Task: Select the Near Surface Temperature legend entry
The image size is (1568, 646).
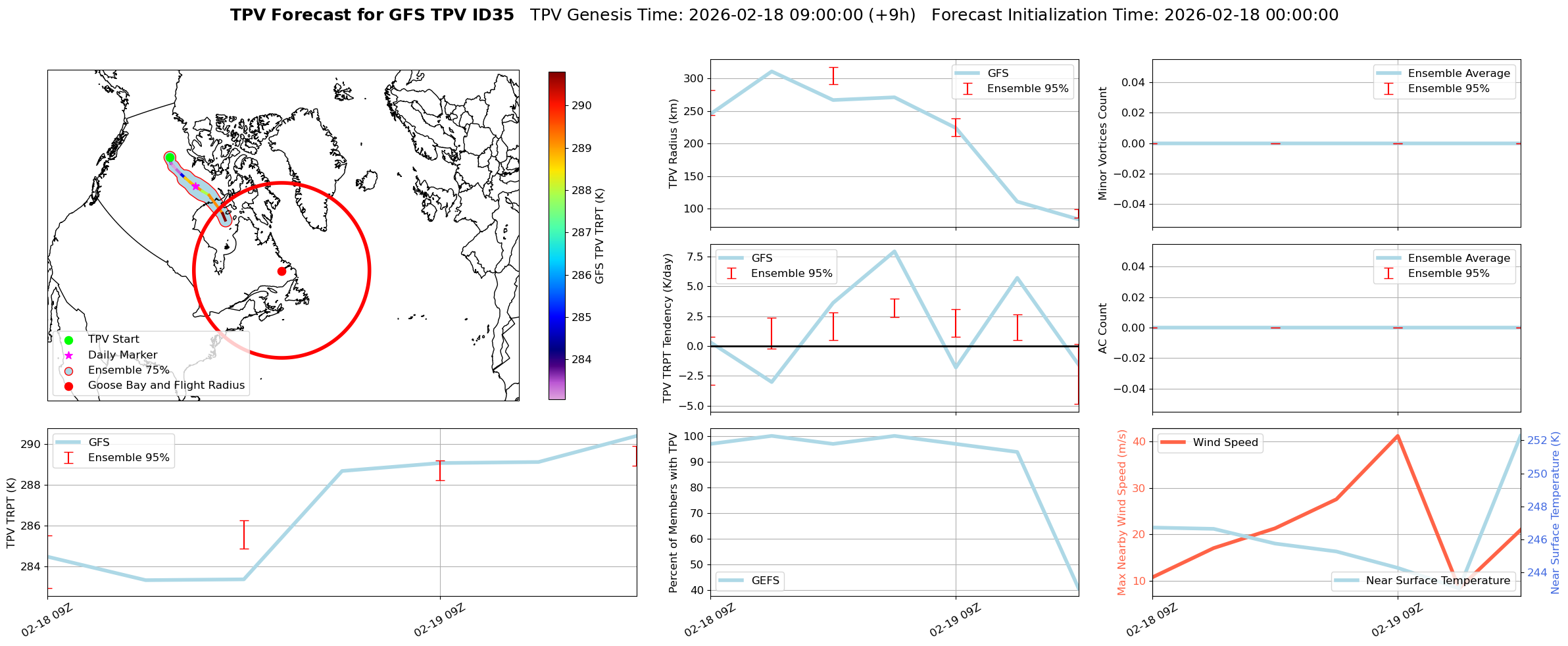Action: click(x=1438, y=581)
